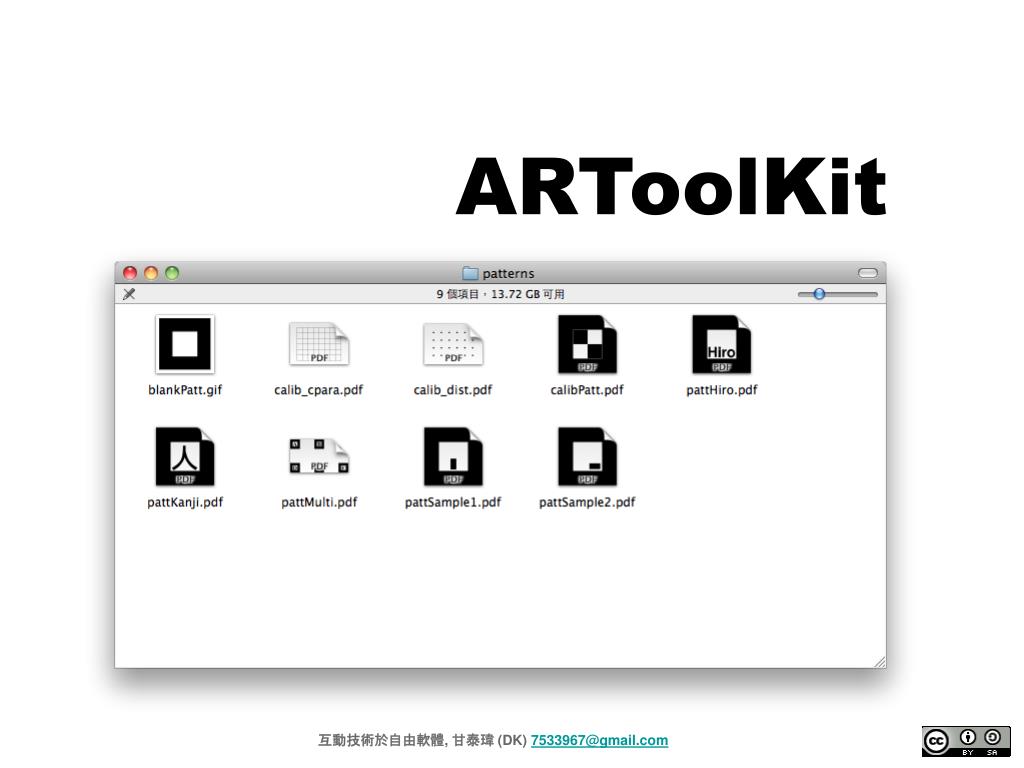Close the patterns Finder window

point(130,273)
